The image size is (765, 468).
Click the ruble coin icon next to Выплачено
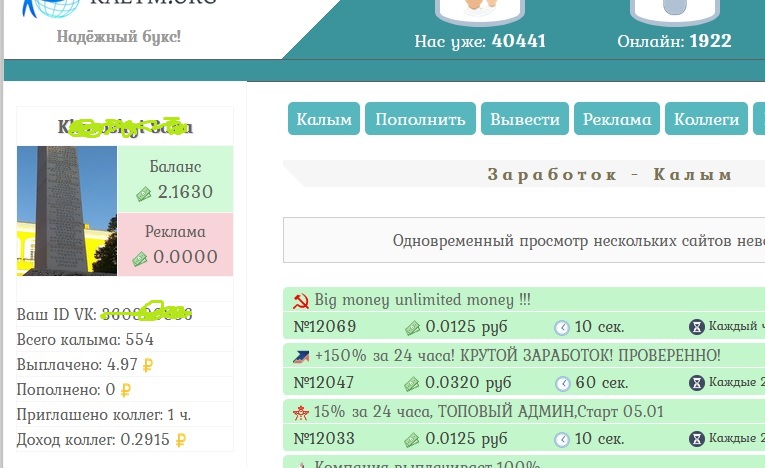147,365
